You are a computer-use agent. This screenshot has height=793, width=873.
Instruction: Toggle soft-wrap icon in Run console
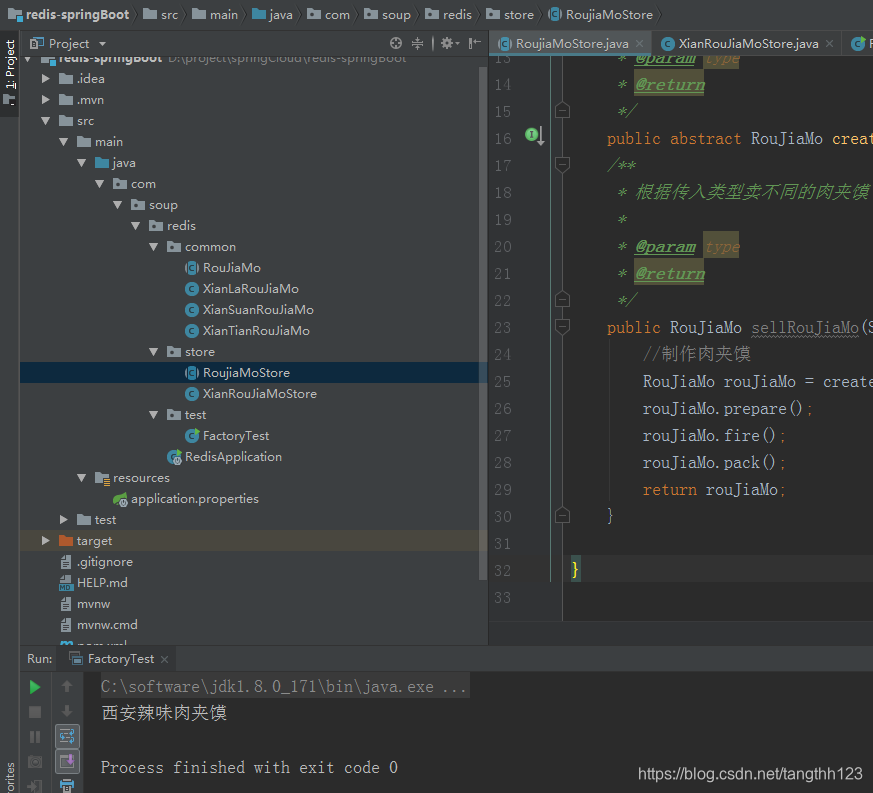[x=67, y=737]
